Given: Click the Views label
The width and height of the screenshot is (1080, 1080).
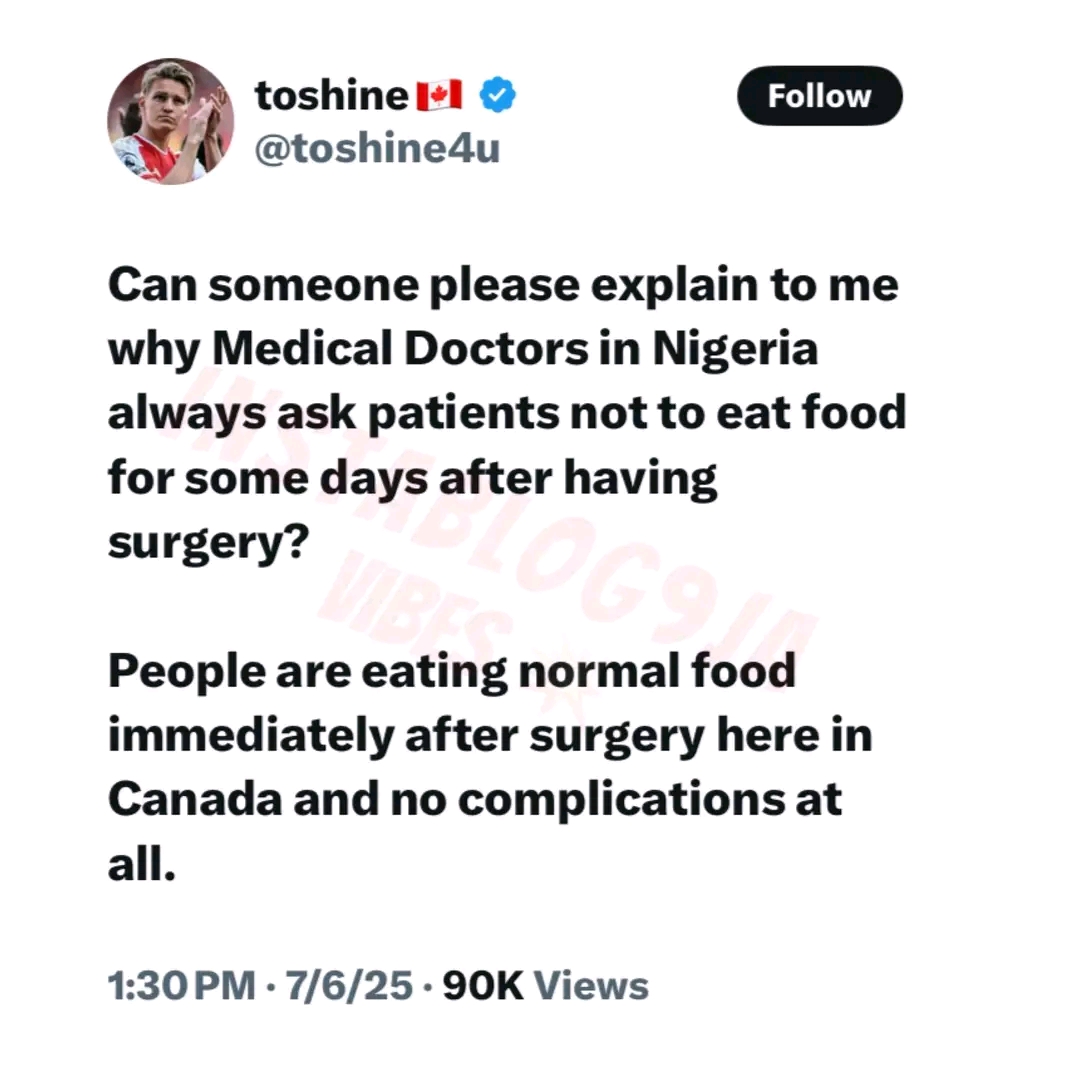Looking at the screenshot, I should point(592,985).
